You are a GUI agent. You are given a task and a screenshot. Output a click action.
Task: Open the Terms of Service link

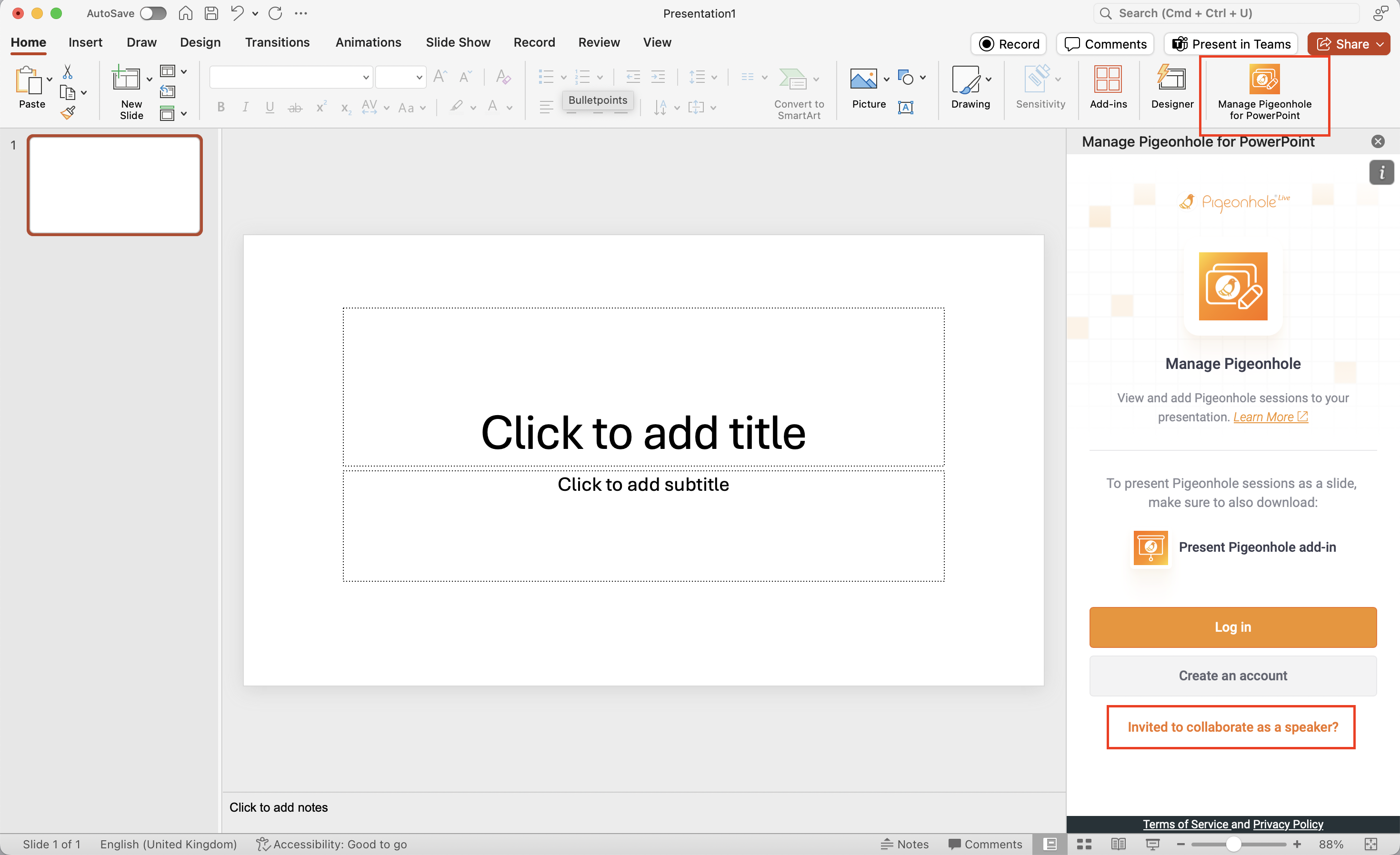(1185, 824)
